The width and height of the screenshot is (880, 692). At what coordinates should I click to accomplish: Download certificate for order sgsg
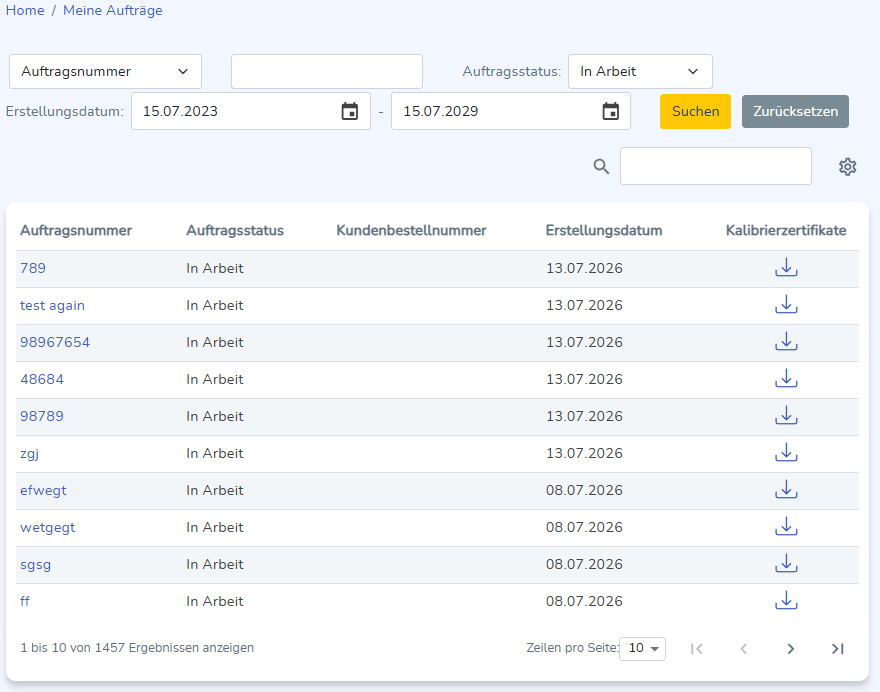tap(786, 564)
